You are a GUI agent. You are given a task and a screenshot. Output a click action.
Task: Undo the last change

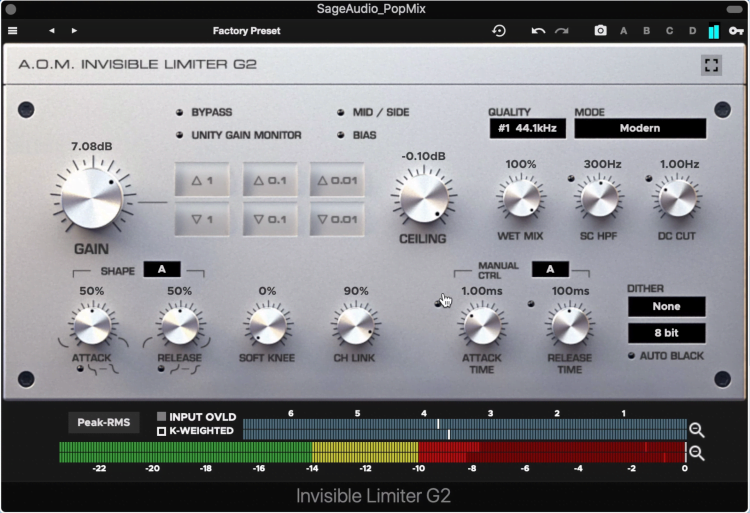[x=538, y=31]
